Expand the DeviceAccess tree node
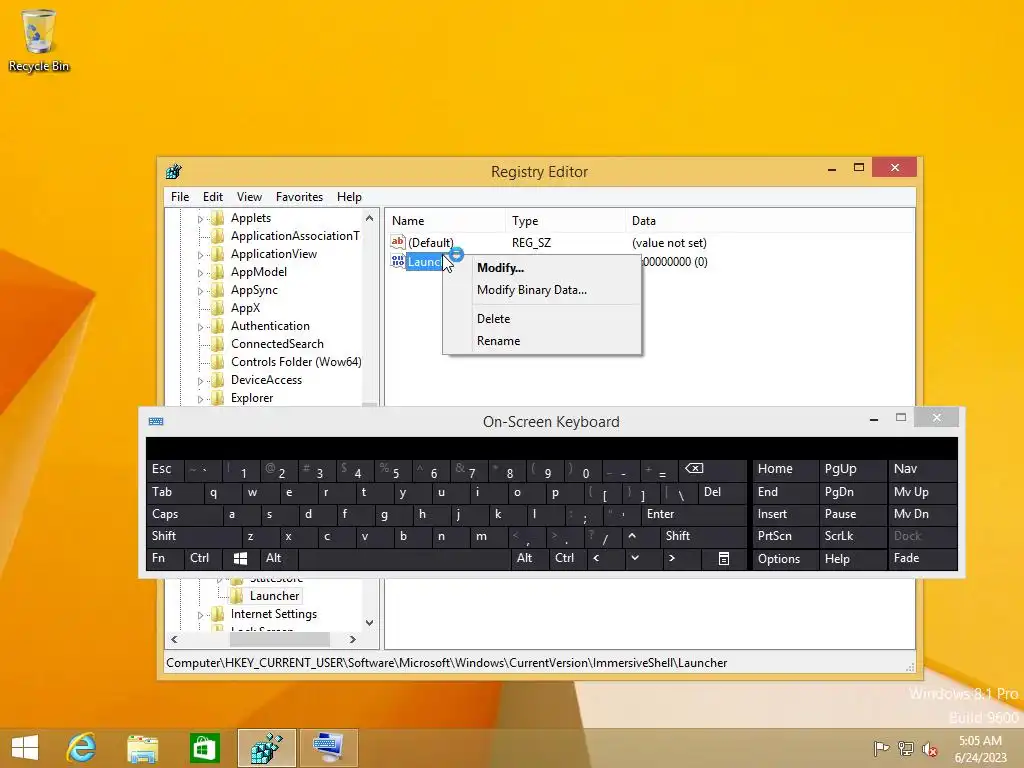Screen dimensions: 1024x768 click(200, 381)
